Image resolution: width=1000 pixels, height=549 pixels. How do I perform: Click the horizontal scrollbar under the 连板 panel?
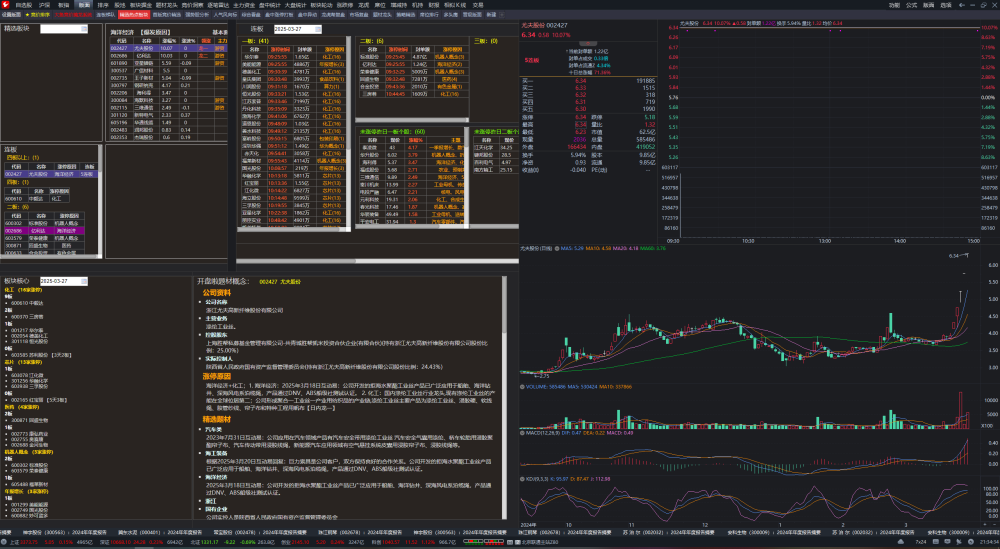[378, 261]
